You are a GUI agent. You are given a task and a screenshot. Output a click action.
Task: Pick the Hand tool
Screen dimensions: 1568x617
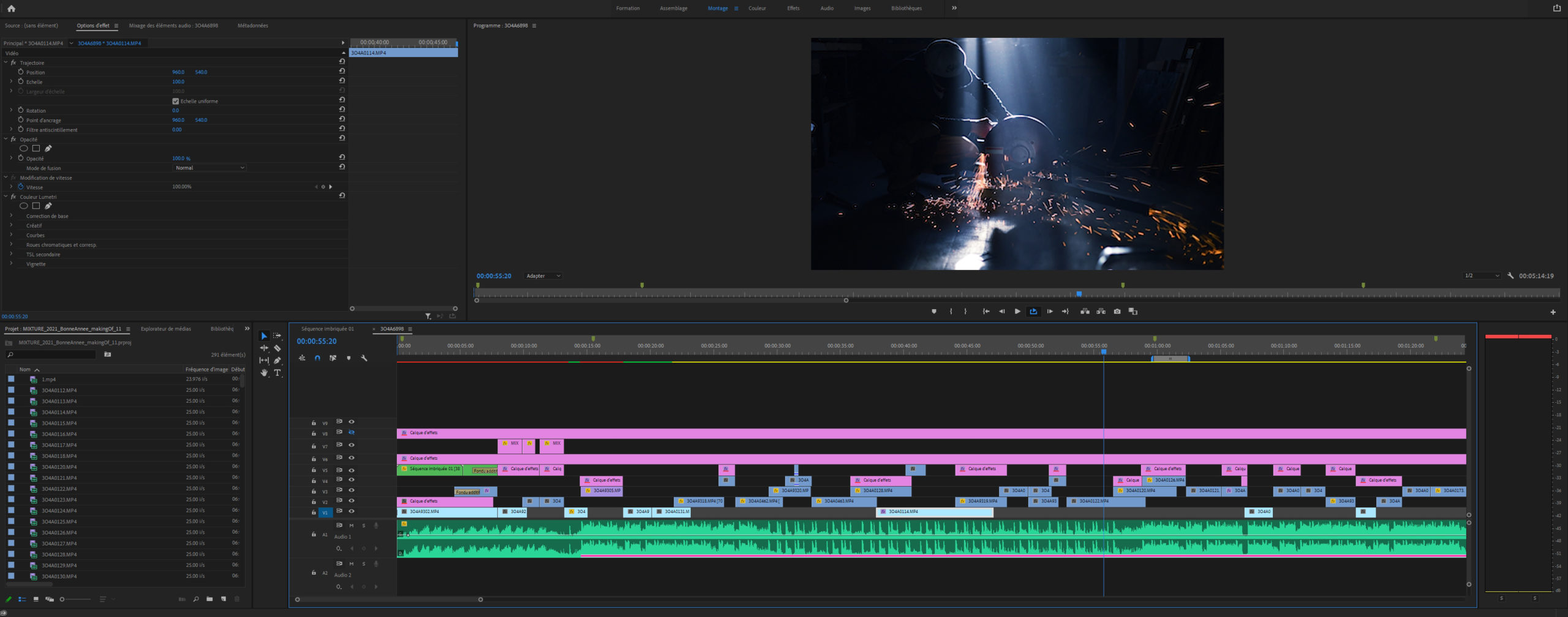264,373
